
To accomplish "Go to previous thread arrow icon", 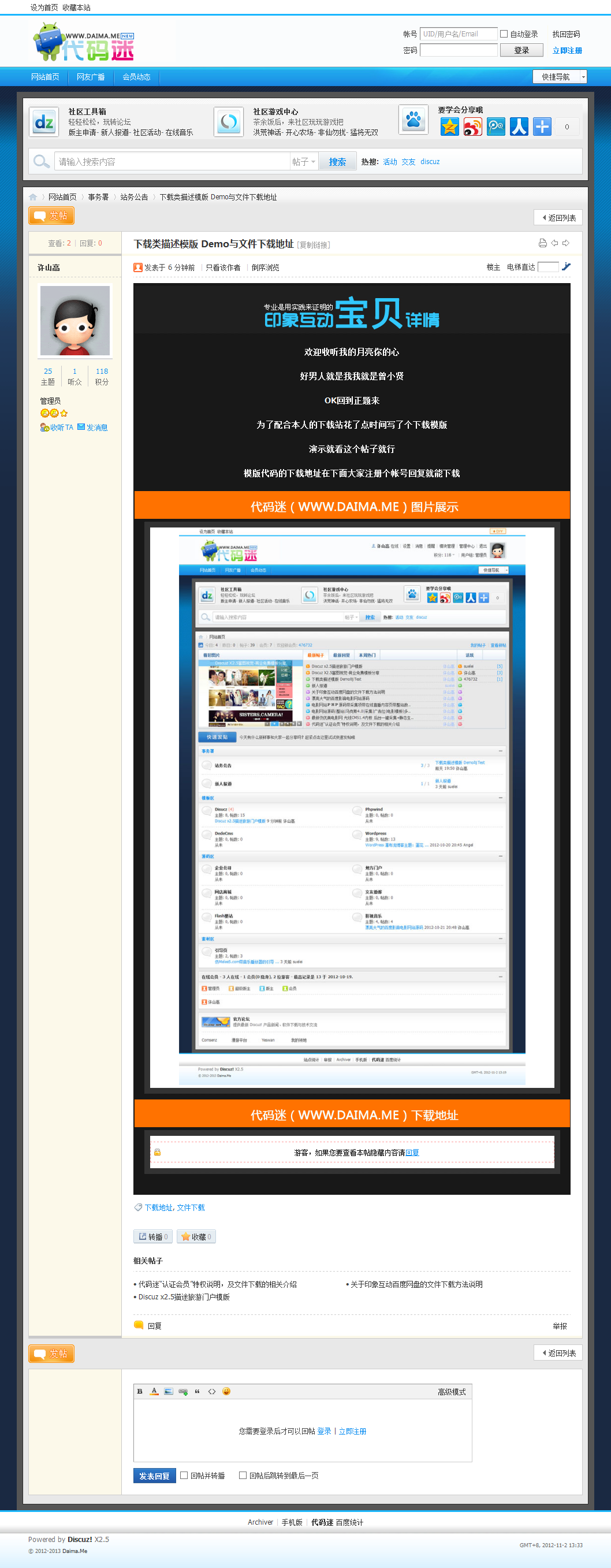I will click(x=554, y=243).
